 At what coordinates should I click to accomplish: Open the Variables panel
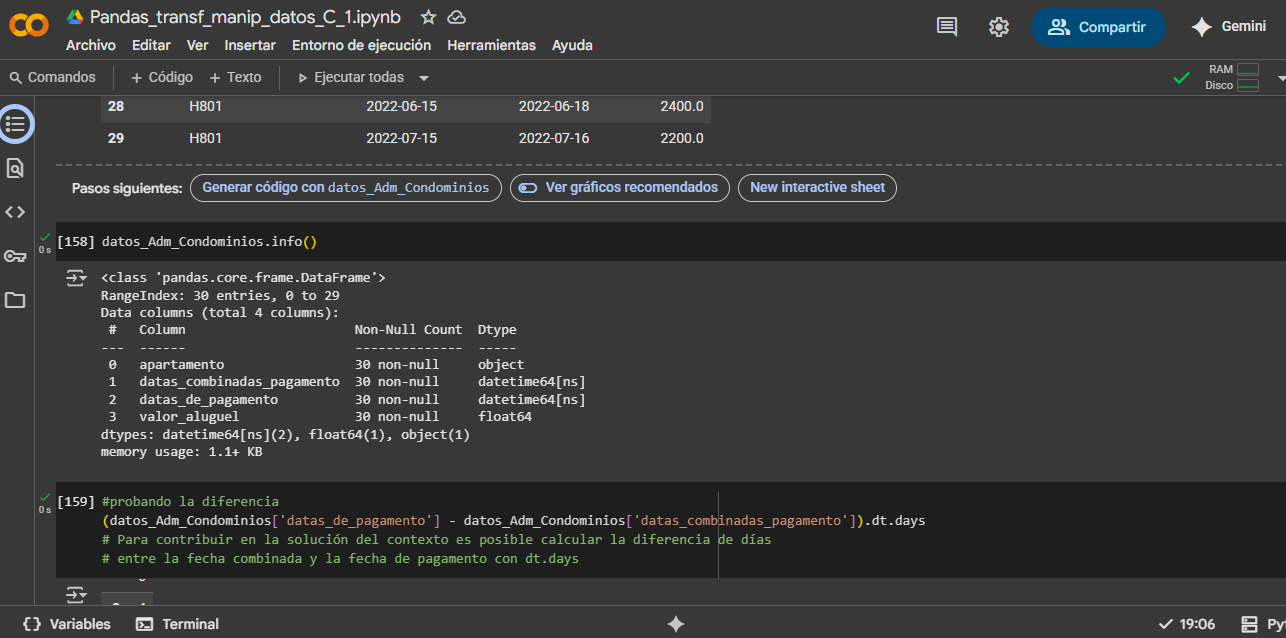(66, 624)
